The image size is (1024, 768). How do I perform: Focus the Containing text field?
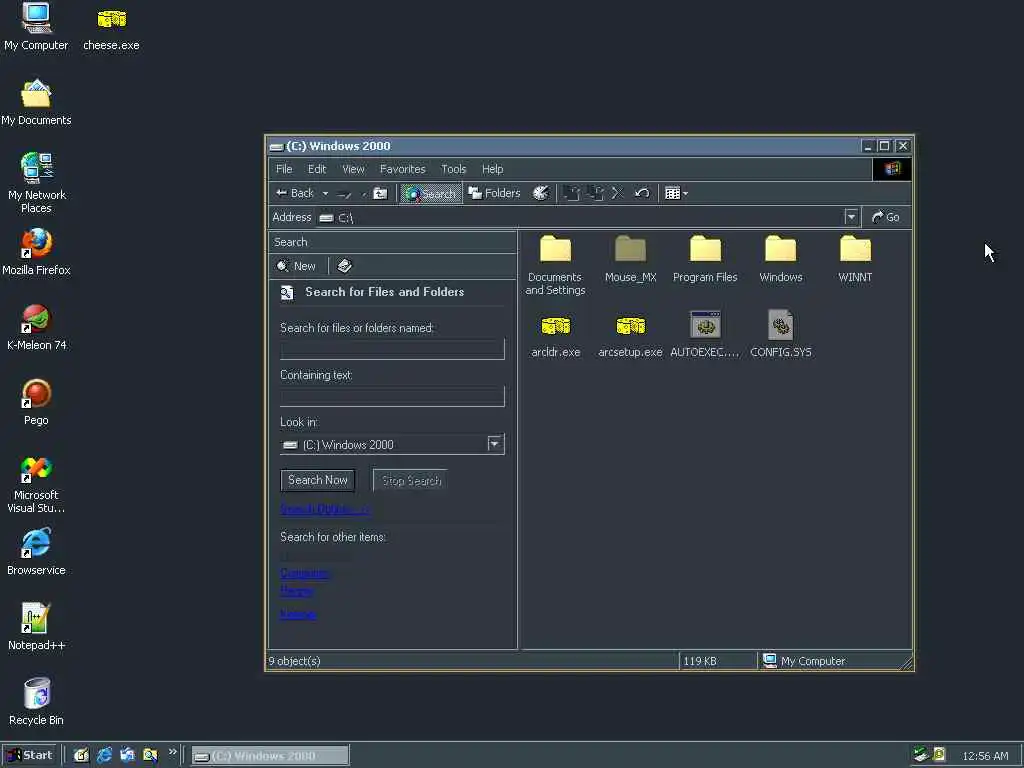click(392, 396)
